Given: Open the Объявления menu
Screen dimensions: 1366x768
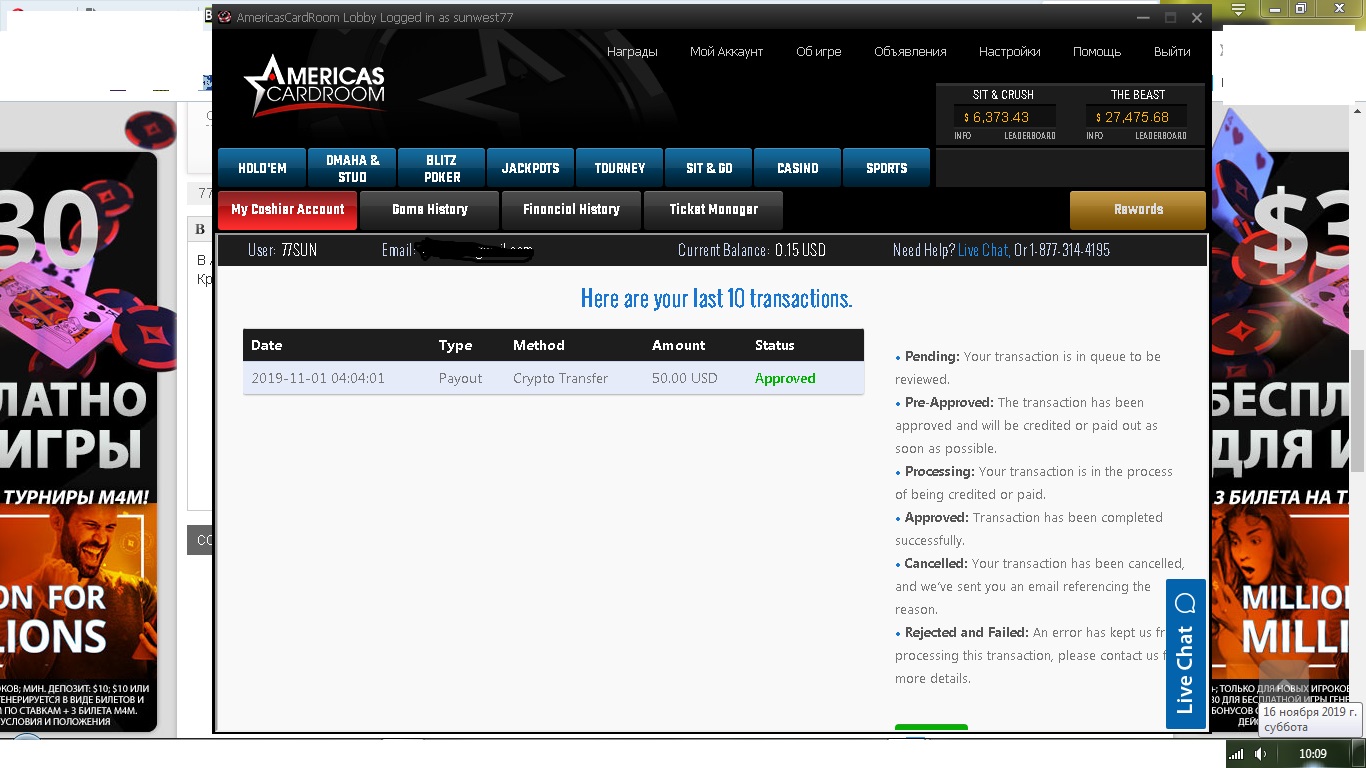Looking at the screenshot, I should tap(910, 52).
